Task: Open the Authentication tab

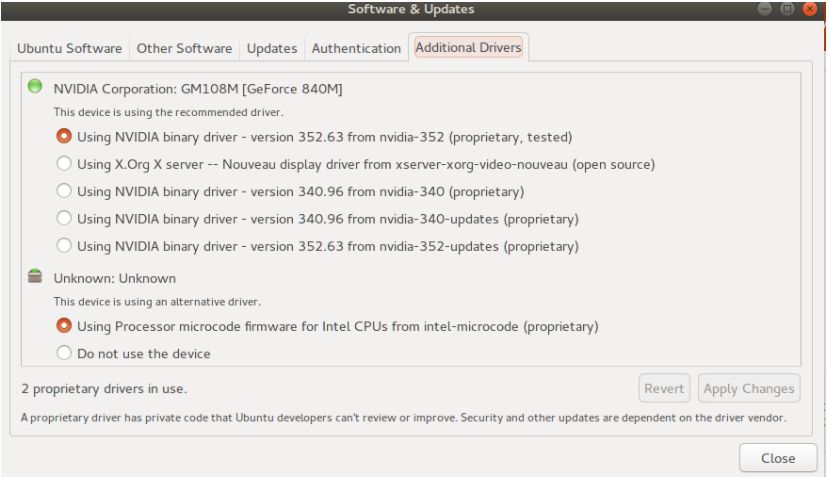Action: tap(356, 48)
